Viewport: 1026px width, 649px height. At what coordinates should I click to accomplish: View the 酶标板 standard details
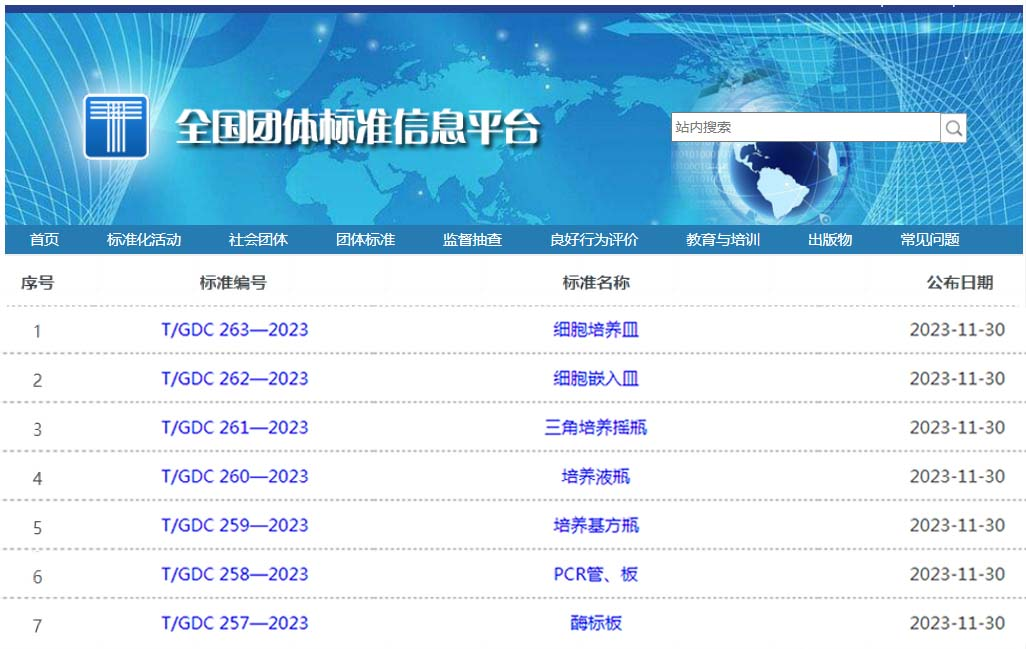point(593,623)
